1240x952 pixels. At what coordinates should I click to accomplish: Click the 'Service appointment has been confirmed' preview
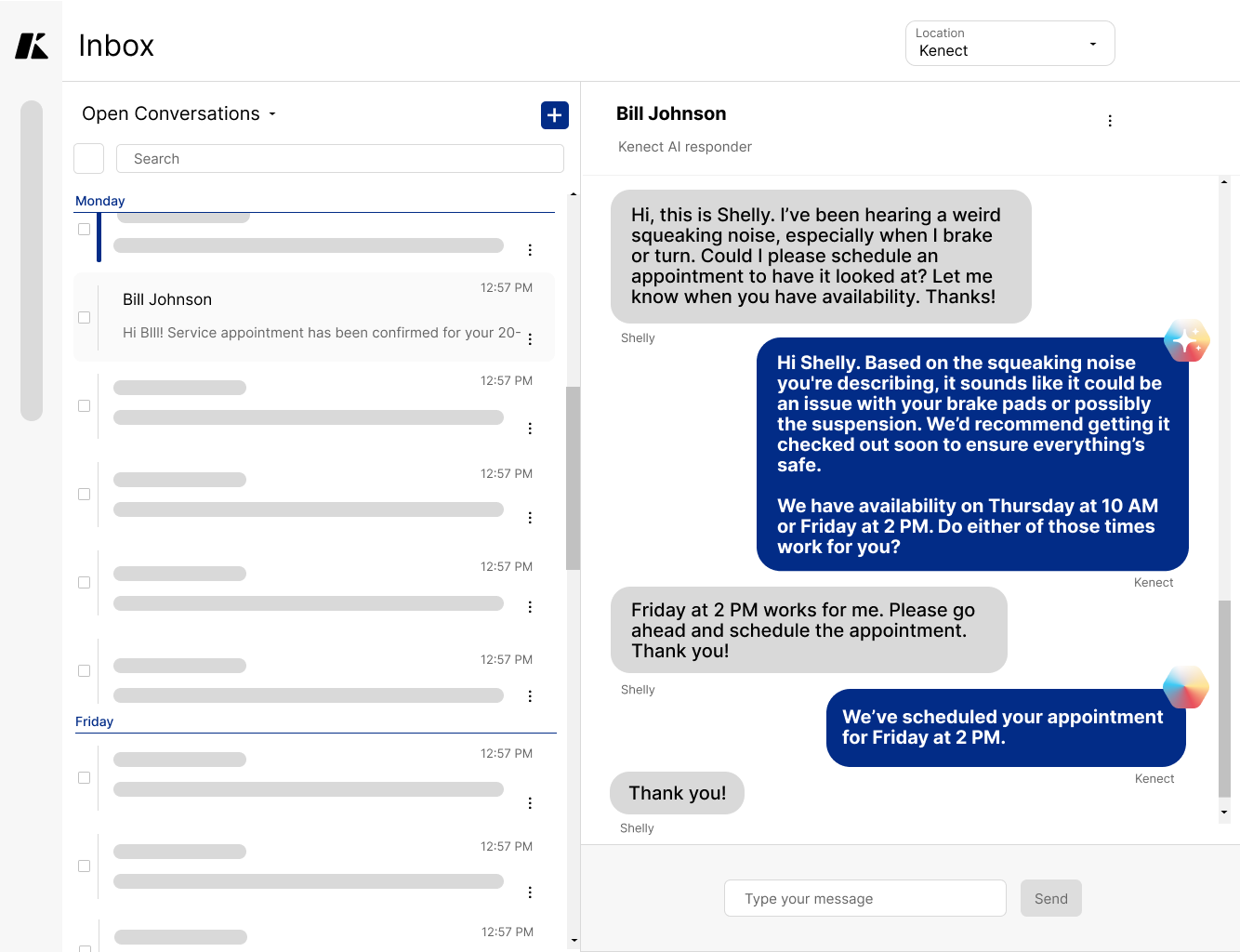click(322, 333)
